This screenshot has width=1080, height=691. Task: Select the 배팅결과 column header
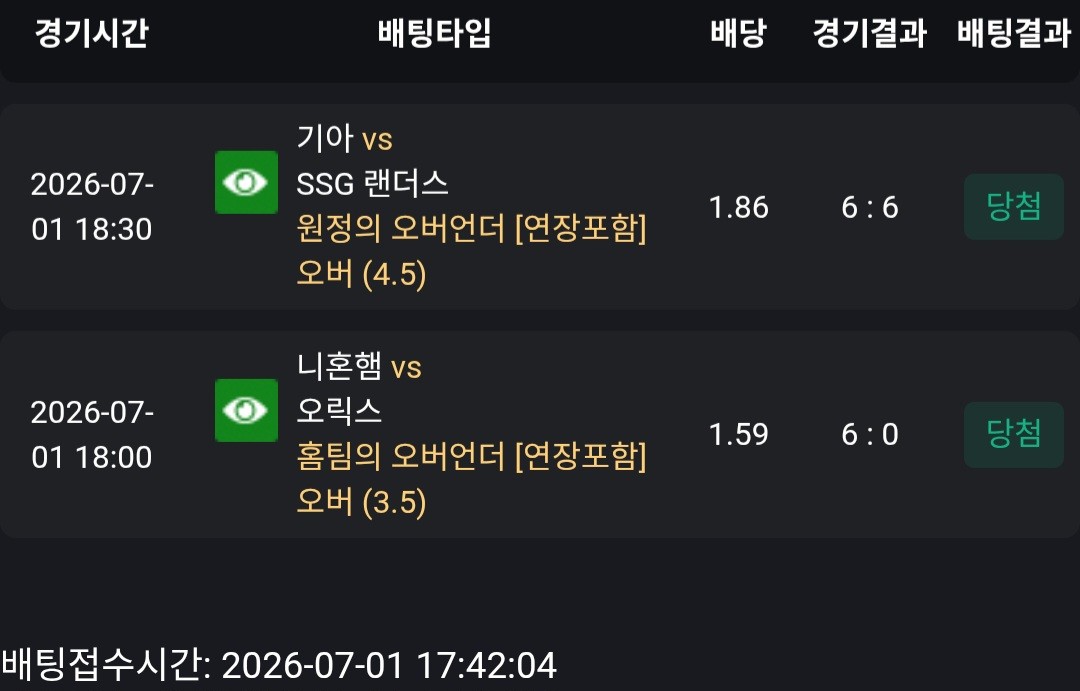[1015, 33]
